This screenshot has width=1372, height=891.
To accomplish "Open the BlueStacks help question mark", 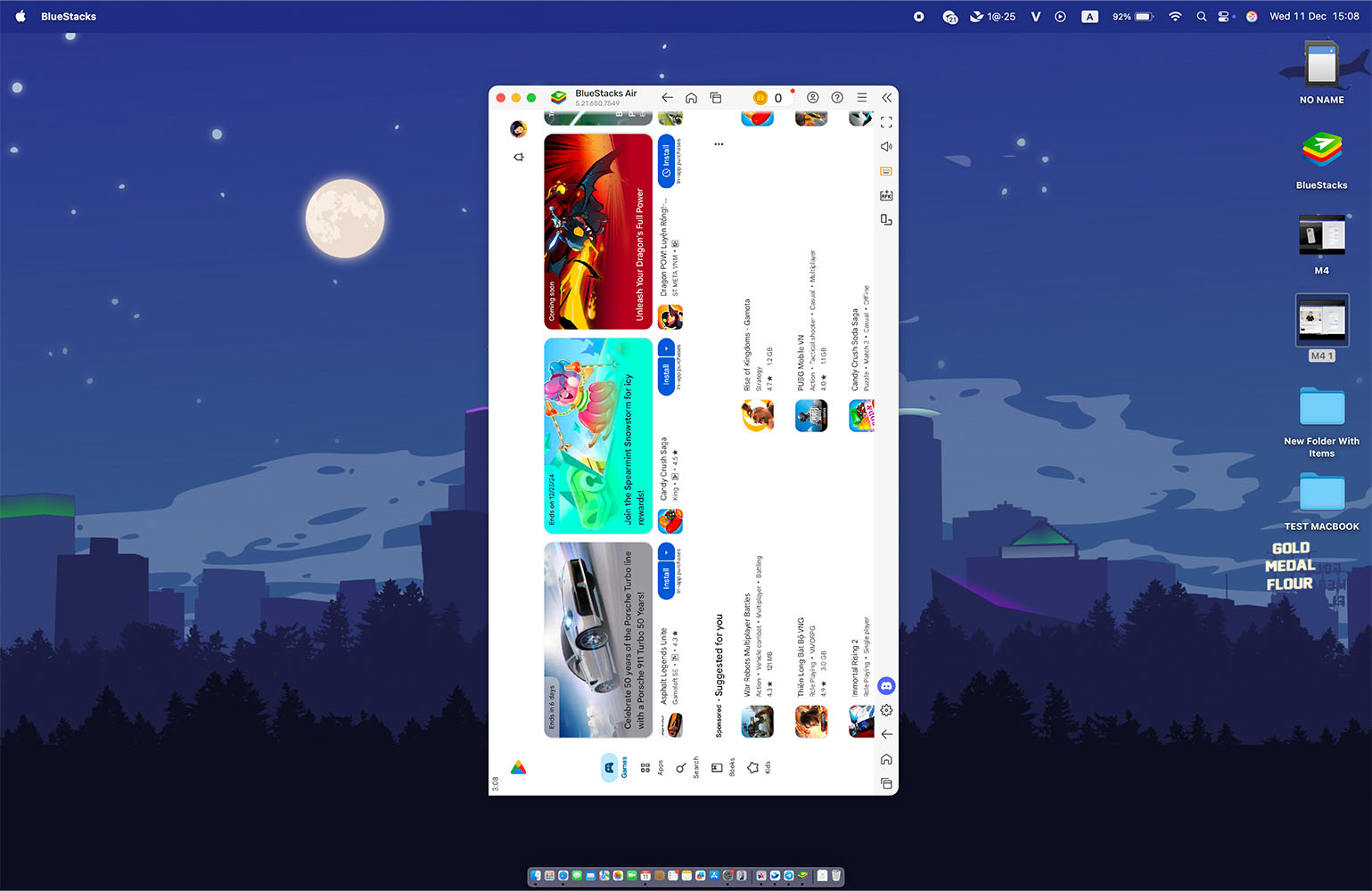I will tap(837, 97).
